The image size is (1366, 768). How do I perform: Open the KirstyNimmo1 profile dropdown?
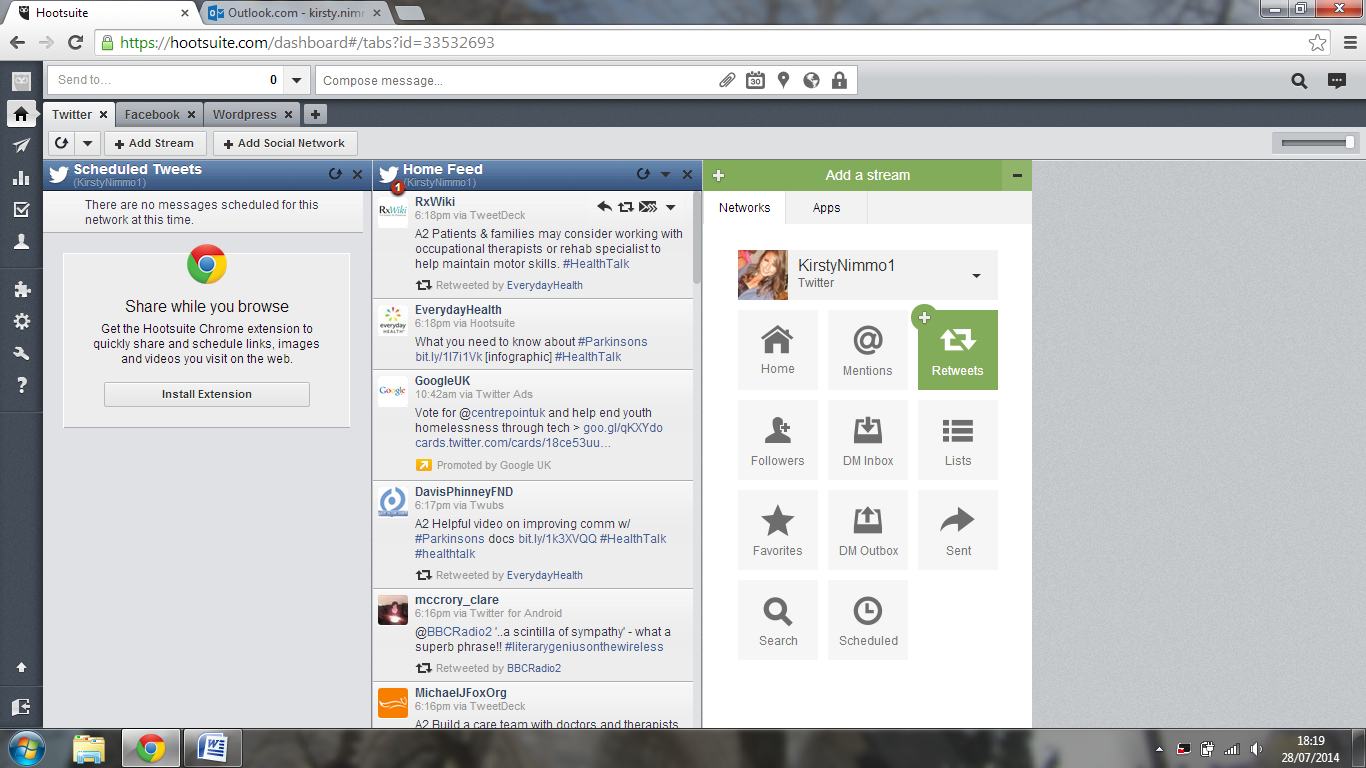(x=976, y=276)
